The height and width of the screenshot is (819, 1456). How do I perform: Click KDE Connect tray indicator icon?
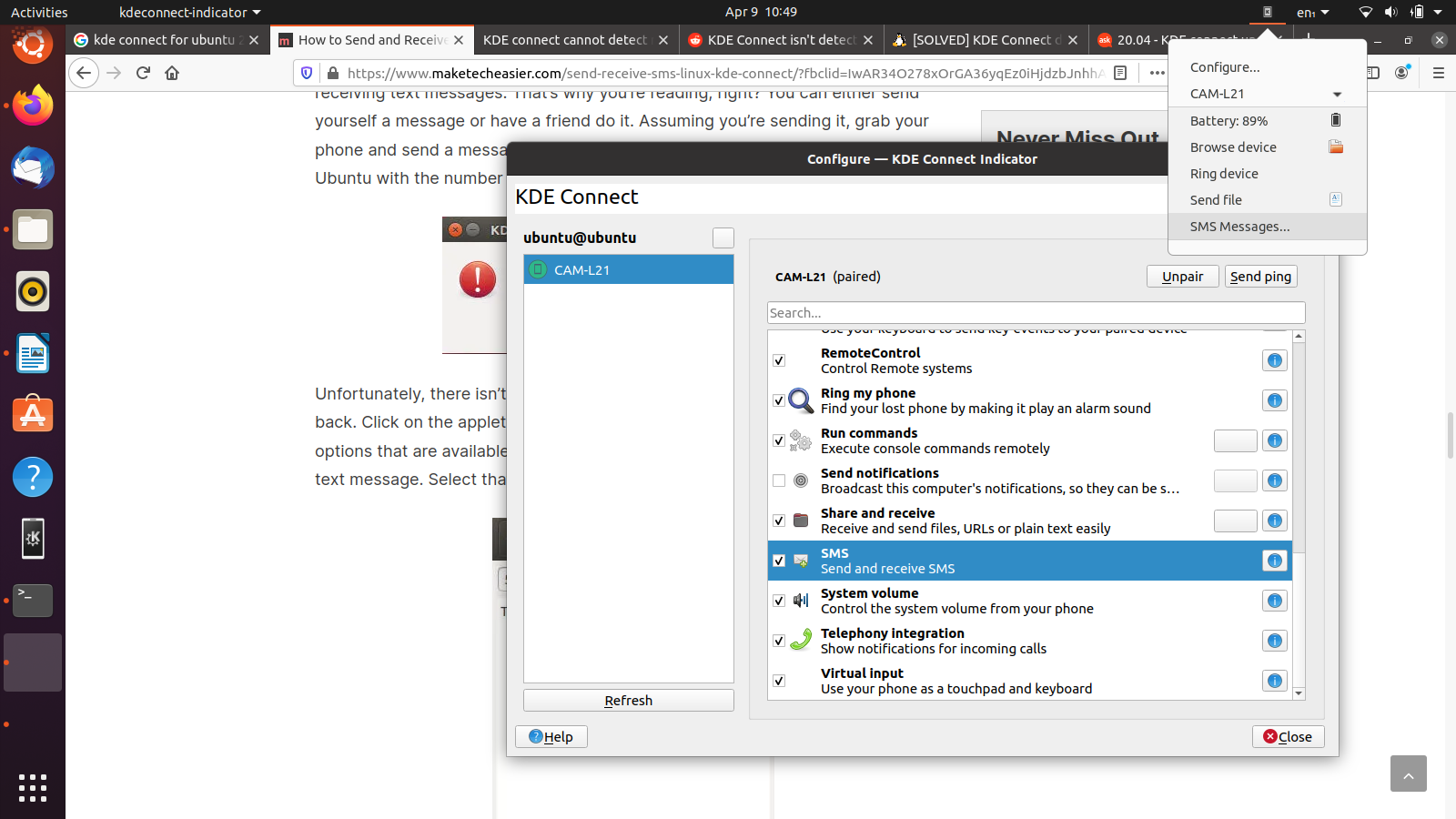[x=1267, y=12]
